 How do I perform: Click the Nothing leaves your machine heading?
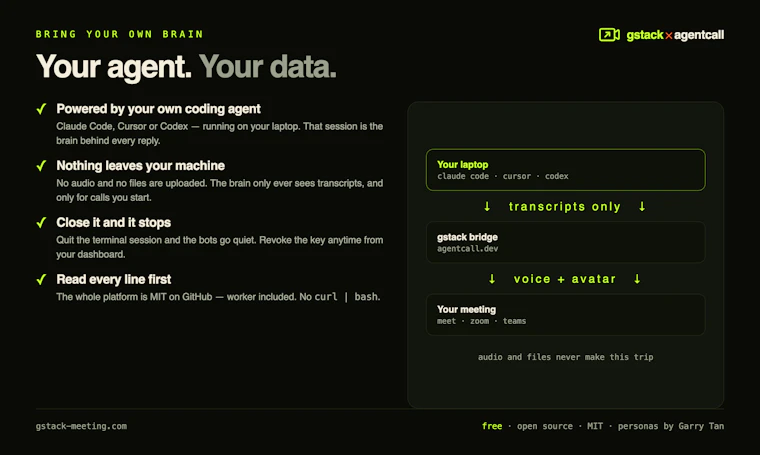141,166
